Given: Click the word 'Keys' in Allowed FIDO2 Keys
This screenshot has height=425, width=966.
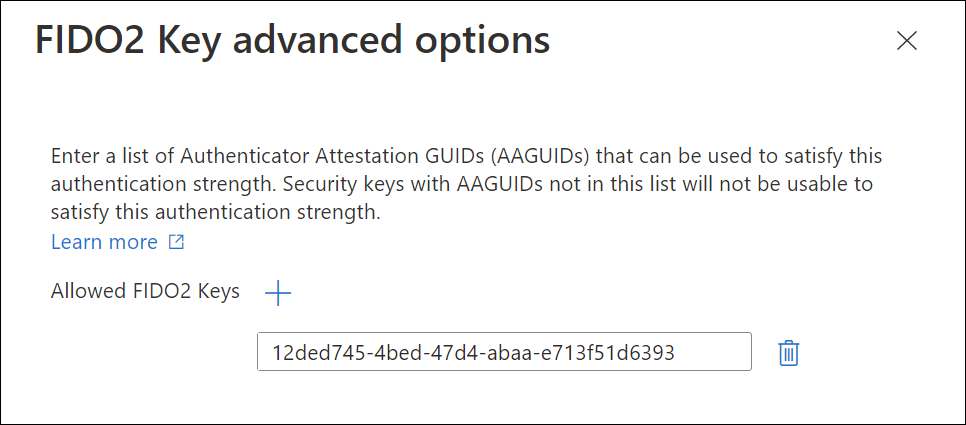Looking at the screenshot, I should [219, 291].
